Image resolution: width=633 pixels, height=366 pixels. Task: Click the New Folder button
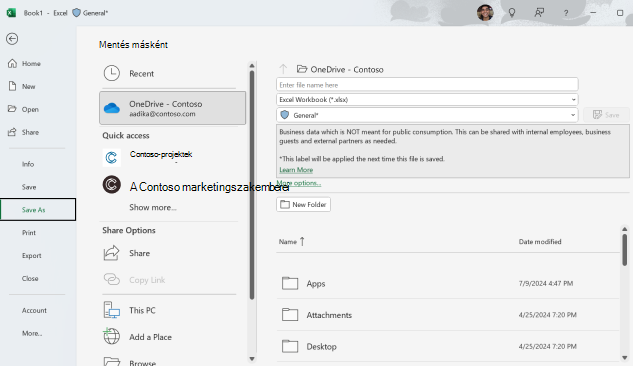click(304, 205)
